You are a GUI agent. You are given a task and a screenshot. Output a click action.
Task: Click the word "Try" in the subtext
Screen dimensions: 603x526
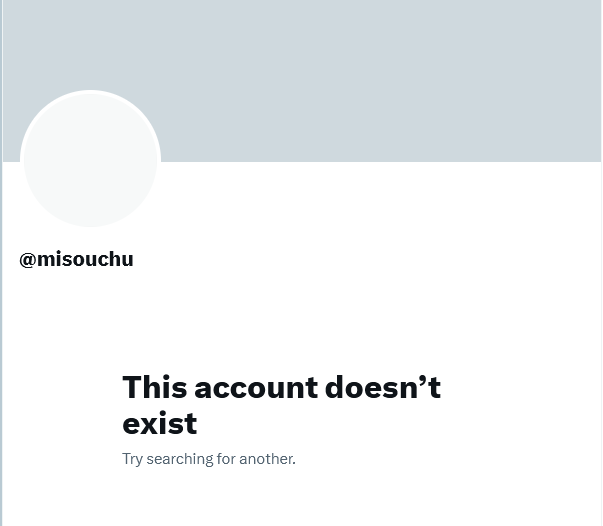[x=132, y=460]
